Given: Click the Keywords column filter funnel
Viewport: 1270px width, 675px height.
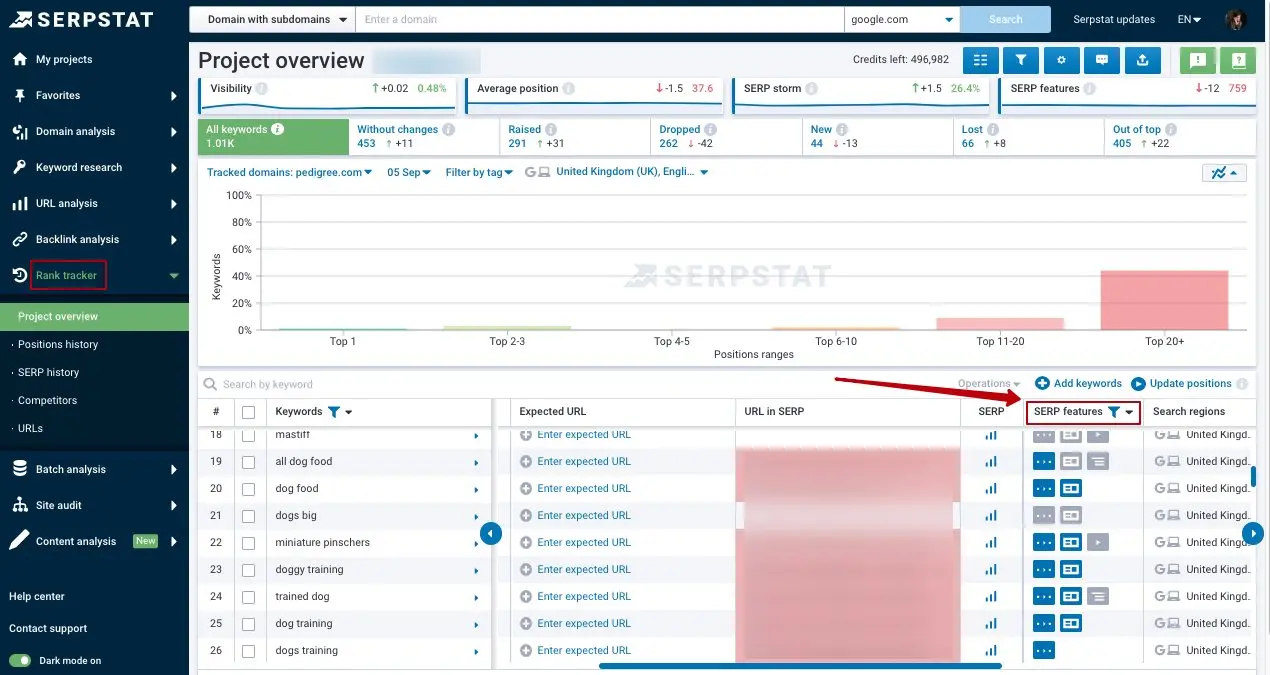Looking at the screenshot, I should [x=334, y=412].
